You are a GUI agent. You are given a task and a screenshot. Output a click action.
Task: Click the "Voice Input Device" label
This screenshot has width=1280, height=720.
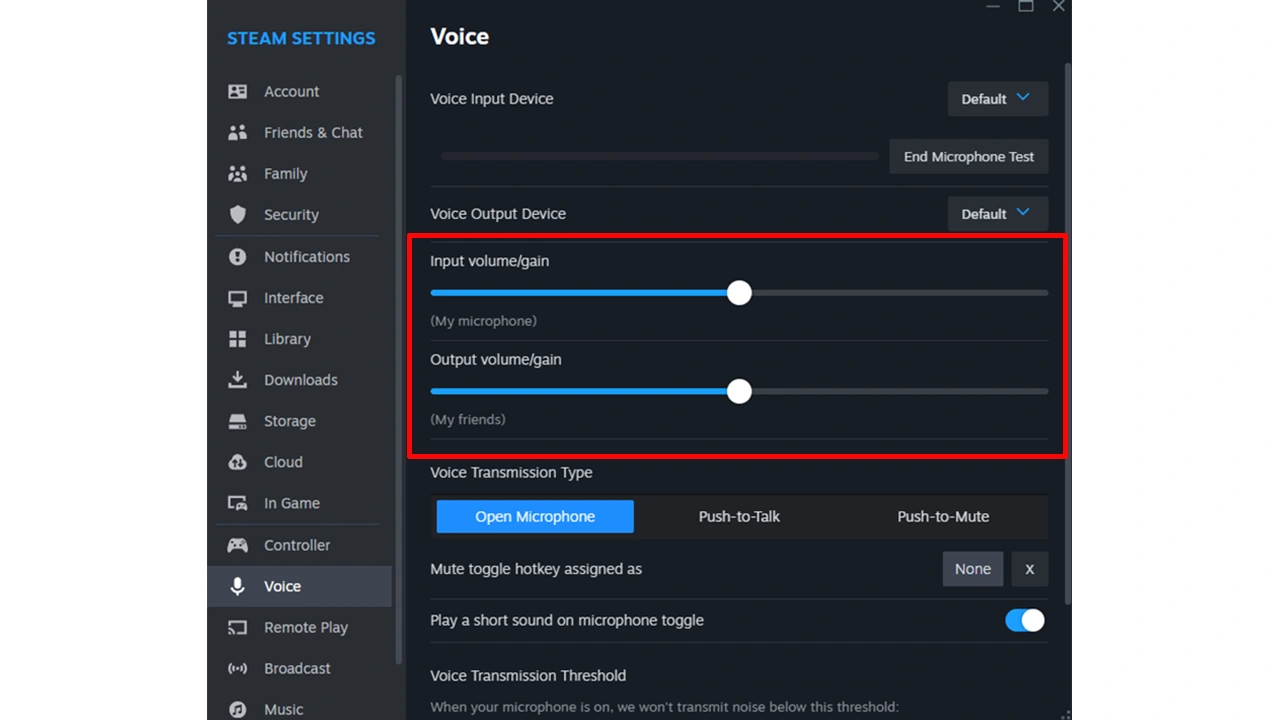point(491,99)
